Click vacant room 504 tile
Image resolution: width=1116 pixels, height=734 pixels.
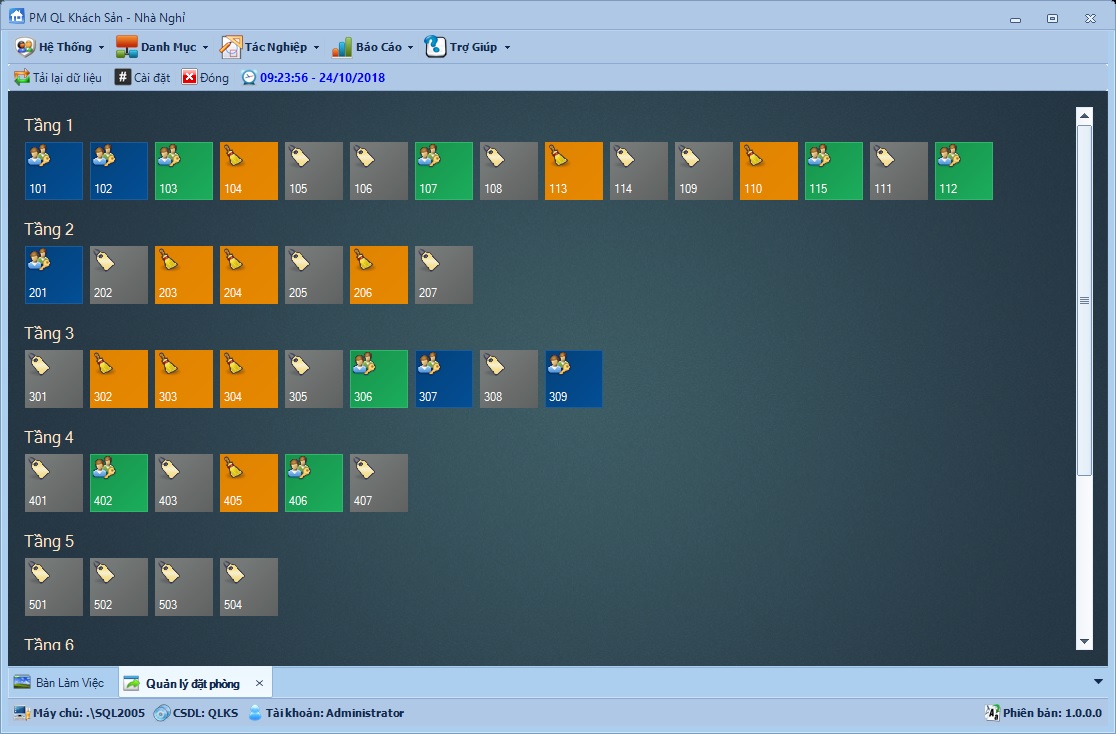point(249,587)
